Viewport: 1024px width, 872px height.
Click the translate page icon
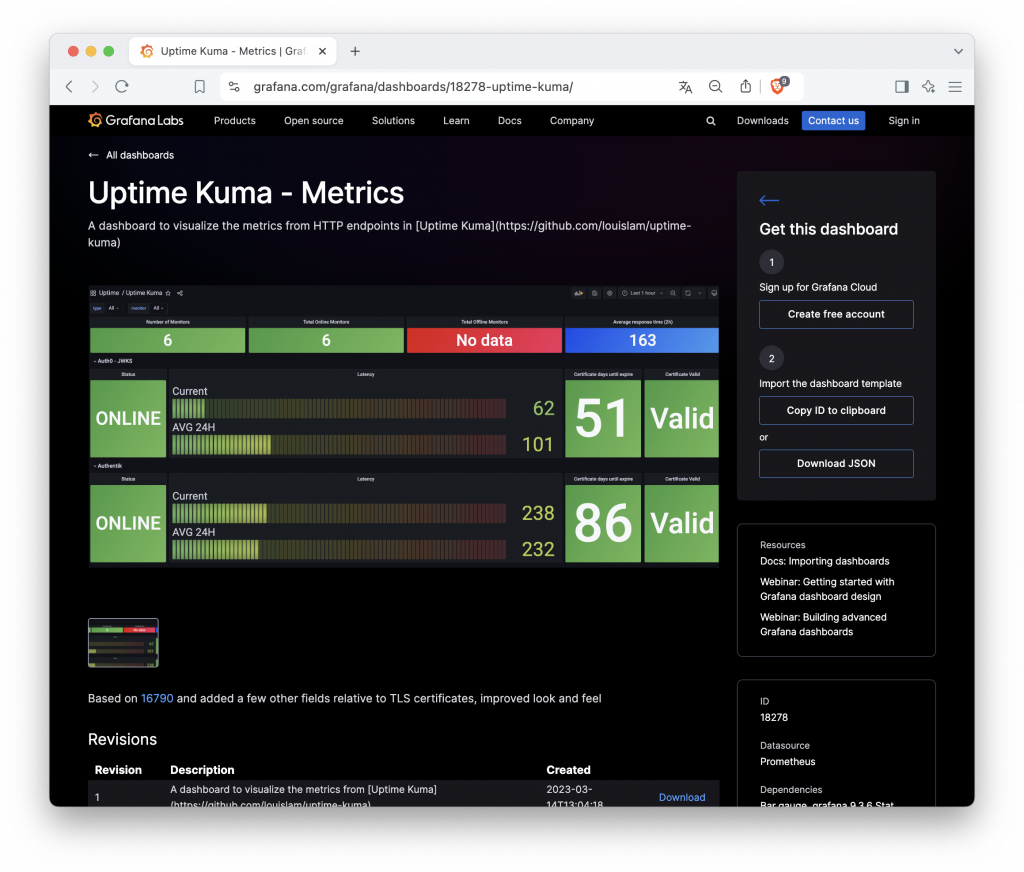(x=685, y=86)
